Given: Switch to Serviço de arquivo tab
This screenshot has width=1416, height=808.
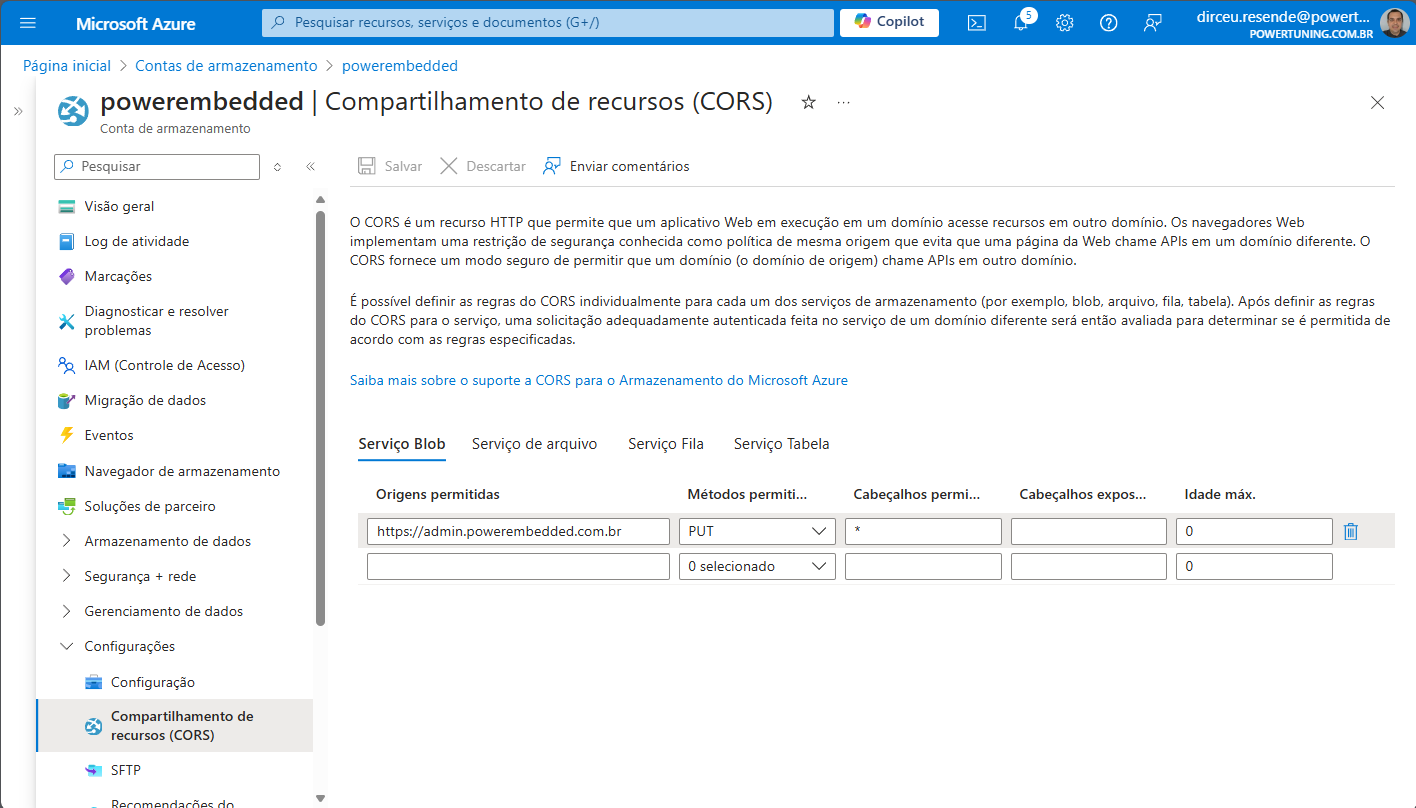Looking at the screenshot, I should coord(534,444).
